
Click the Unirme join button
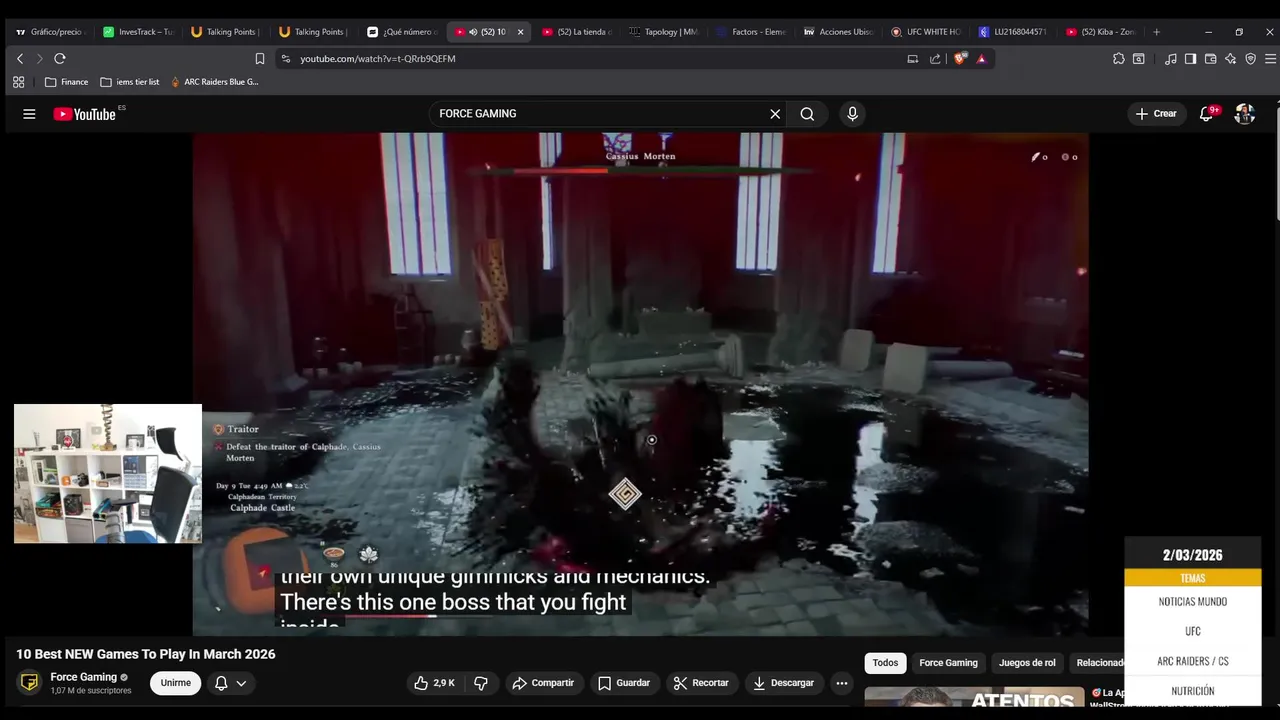click(x=176, y=683)
